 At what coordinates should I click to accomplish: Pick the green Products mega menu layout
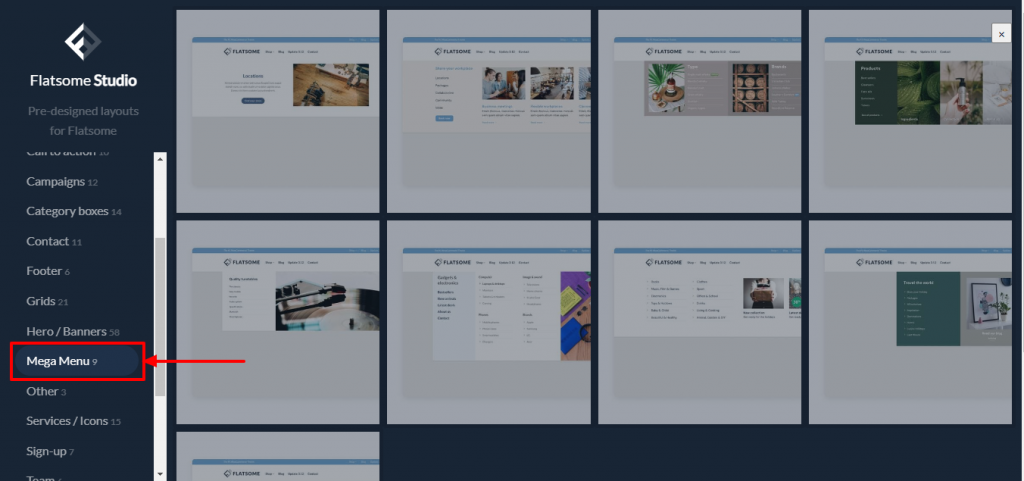tap(910, 111)
